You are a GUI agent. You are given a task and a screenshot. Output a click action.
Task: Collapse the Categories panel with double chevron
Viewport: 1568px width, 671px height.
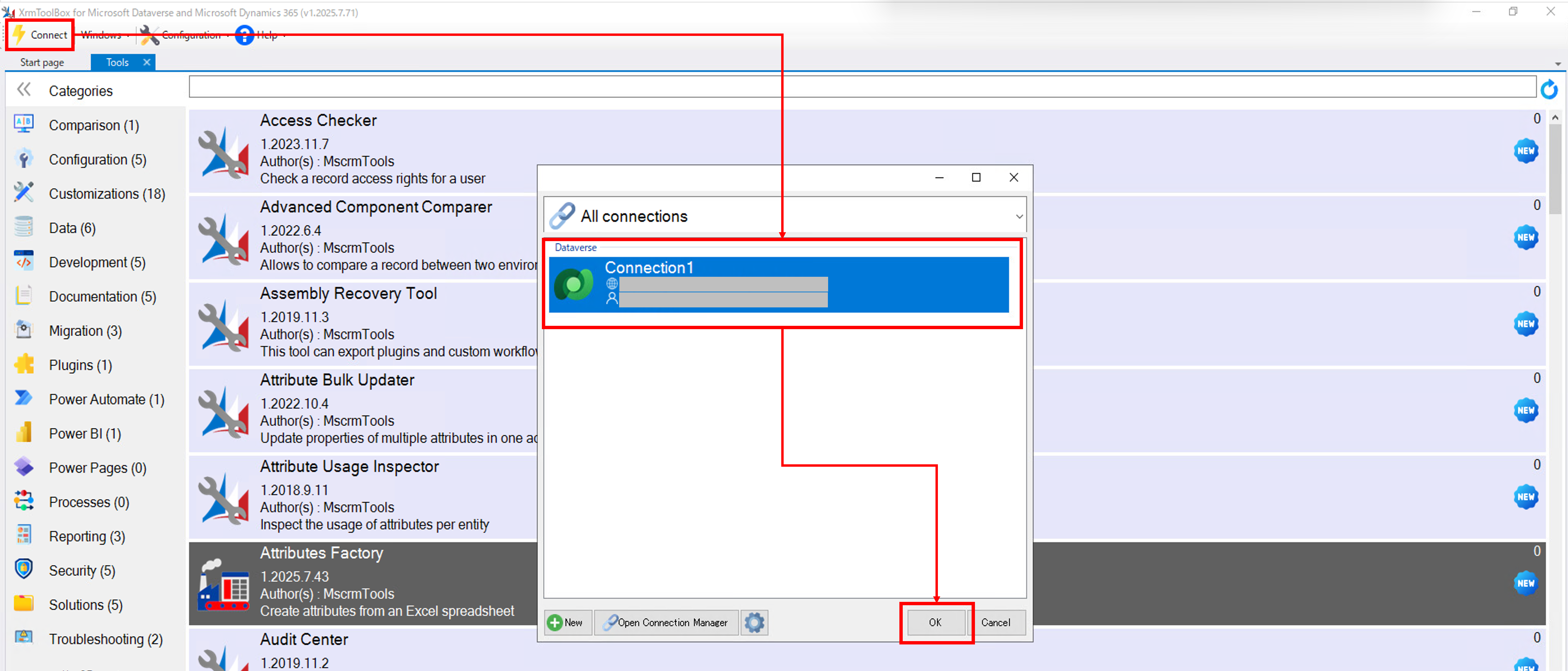point(24,89)
